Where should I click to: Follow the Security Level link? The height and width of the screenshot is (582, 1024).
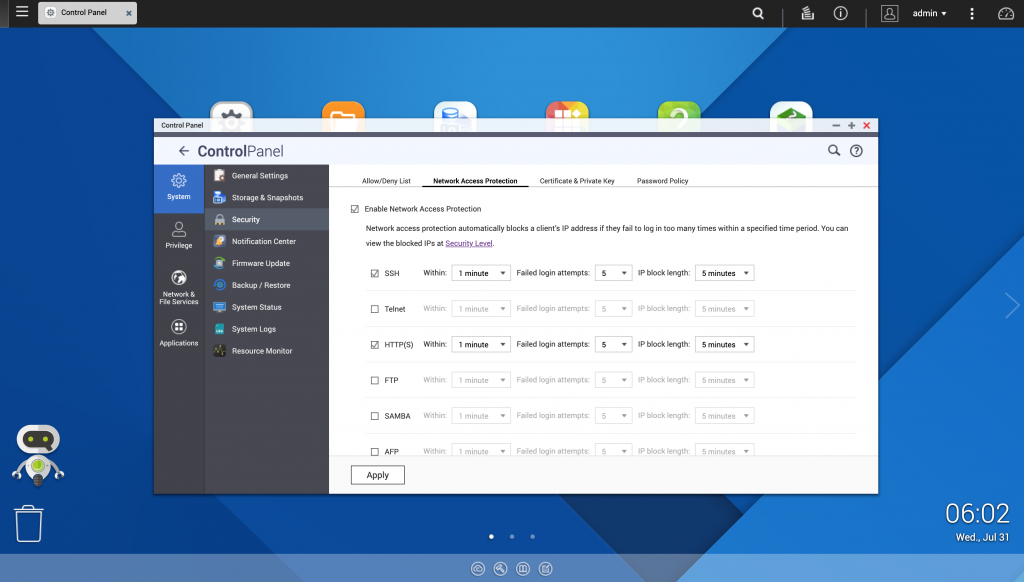(469, 243)
